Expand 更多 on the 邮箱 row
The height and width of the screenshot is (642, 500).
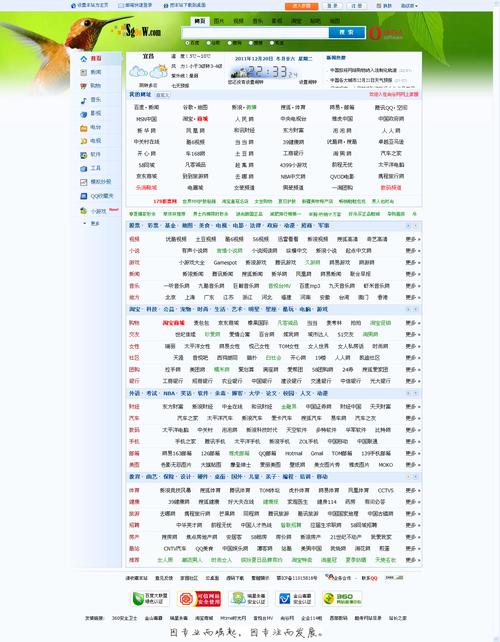pyautogui.click(x=412, y=453)
